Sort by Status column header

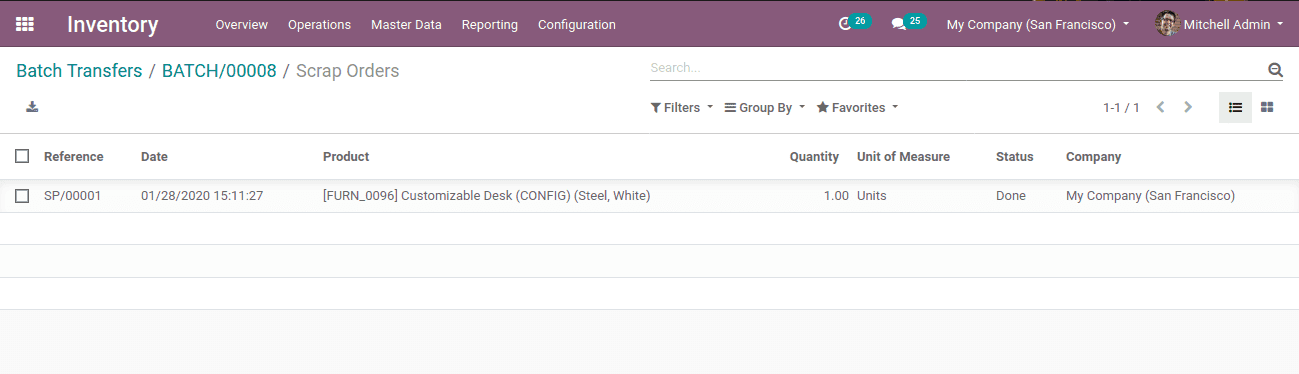pos(1015,156)
